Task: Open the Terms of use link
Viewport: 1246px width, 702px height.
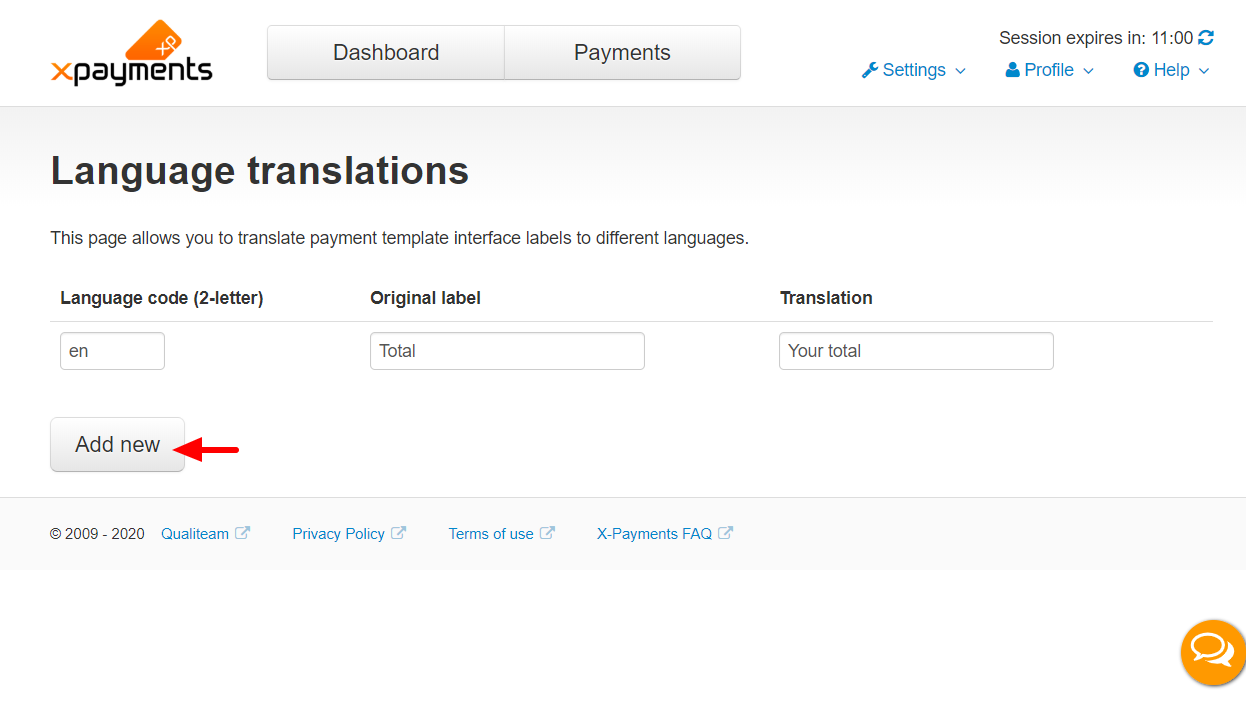Action: [x=491, y=534]
